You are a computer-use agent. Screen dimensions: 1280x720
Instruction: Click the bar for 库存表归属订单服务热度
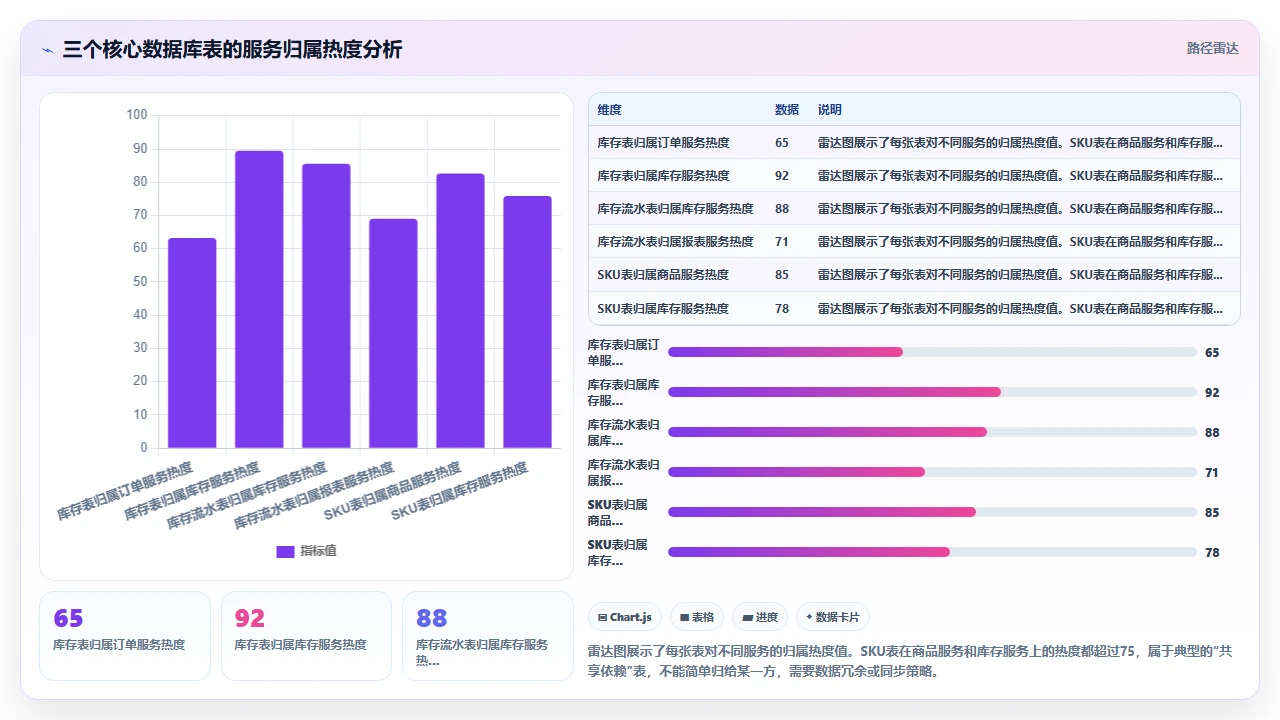click(192, 343)
